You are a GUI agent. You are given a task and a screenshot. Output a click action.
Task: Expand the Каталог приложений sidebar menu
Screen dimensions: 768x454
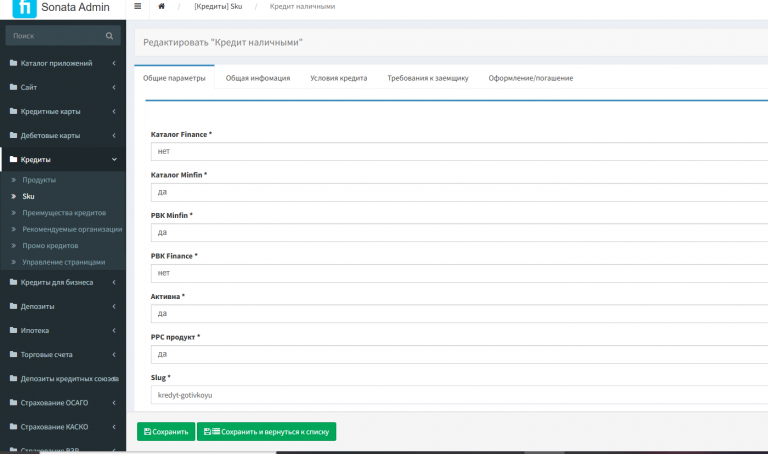point(63,63)
